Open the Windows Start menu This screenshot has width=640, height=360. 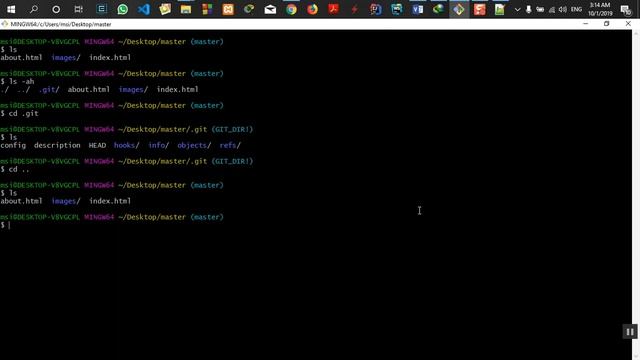click(x=11, y=9)
